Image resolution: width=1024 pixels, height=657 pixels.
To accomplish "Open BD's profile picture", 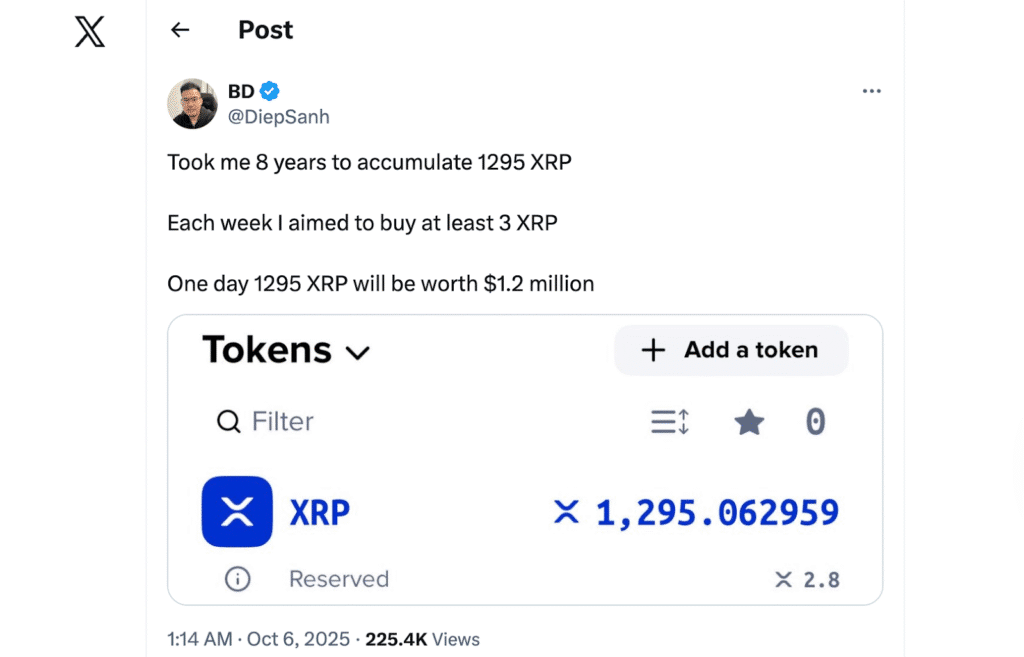I will (192, 104).
